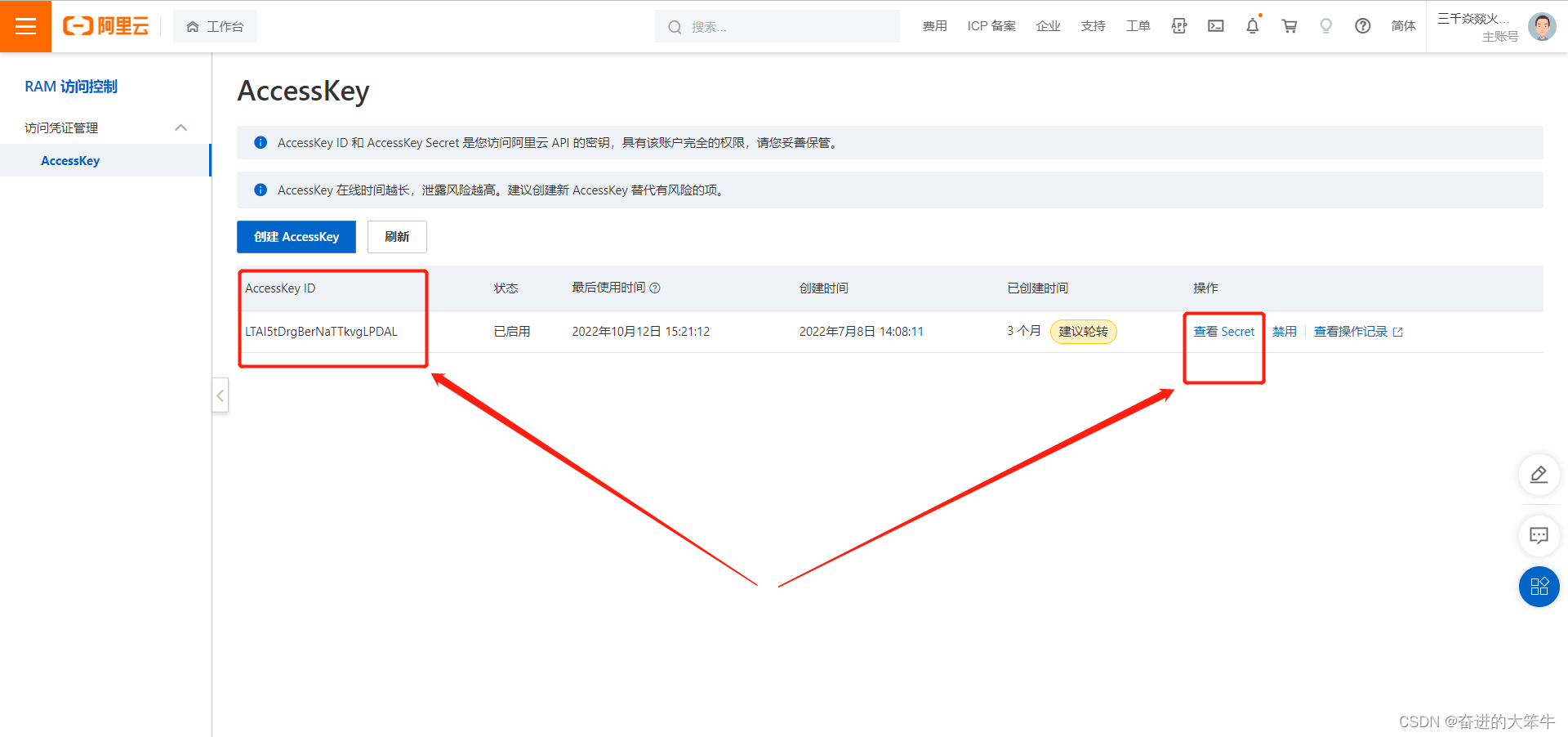Screen dimensions: 1568x737
Task: Open the app download icon in the header
Action: point(1178,26)
